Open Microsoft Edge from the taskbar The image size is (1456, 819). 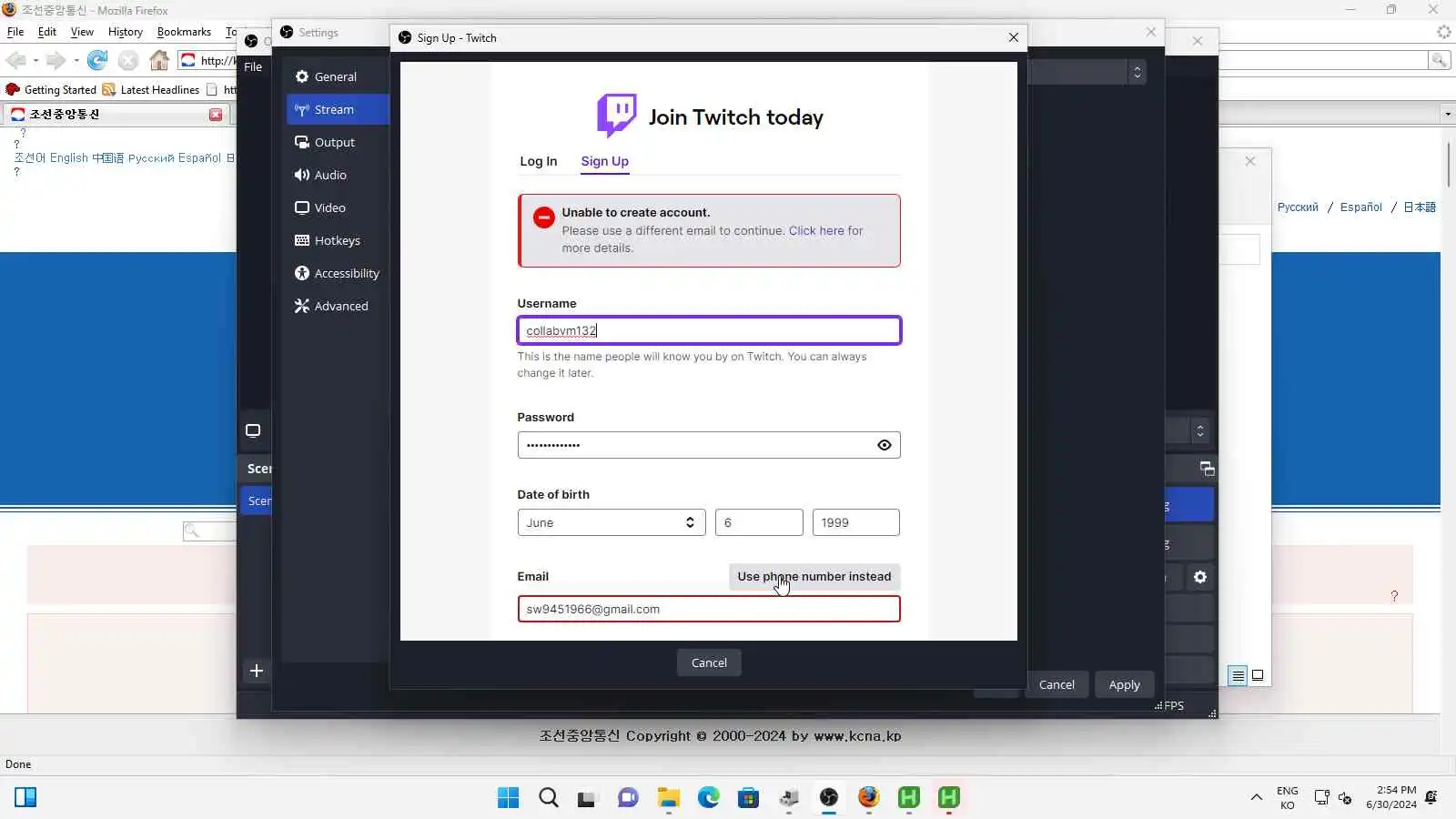(x=708, y=797)
